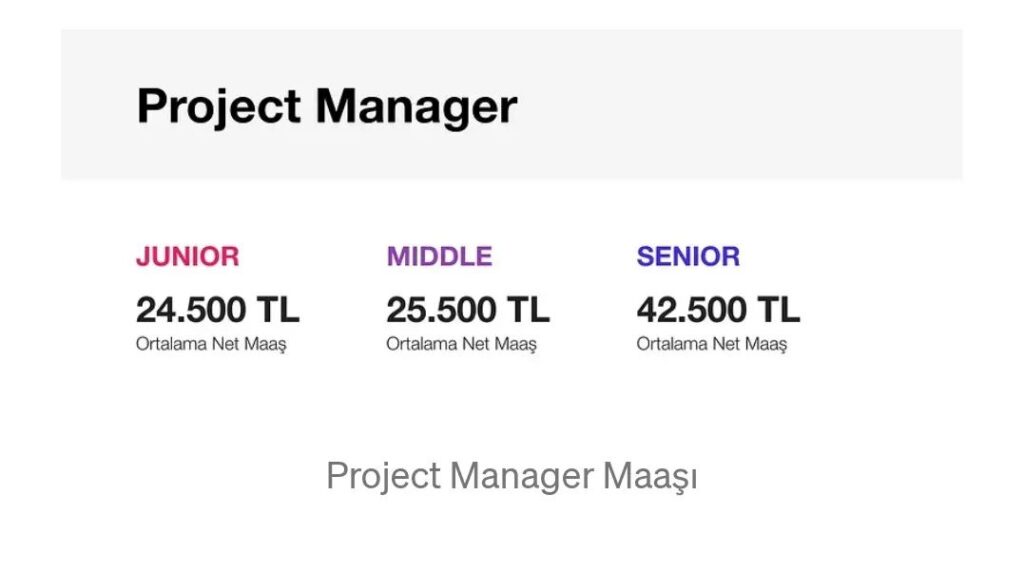Click "Ortalama Net Maaş" under the Middle salary
Screen dimensions: 1024x571
(461, 344)
